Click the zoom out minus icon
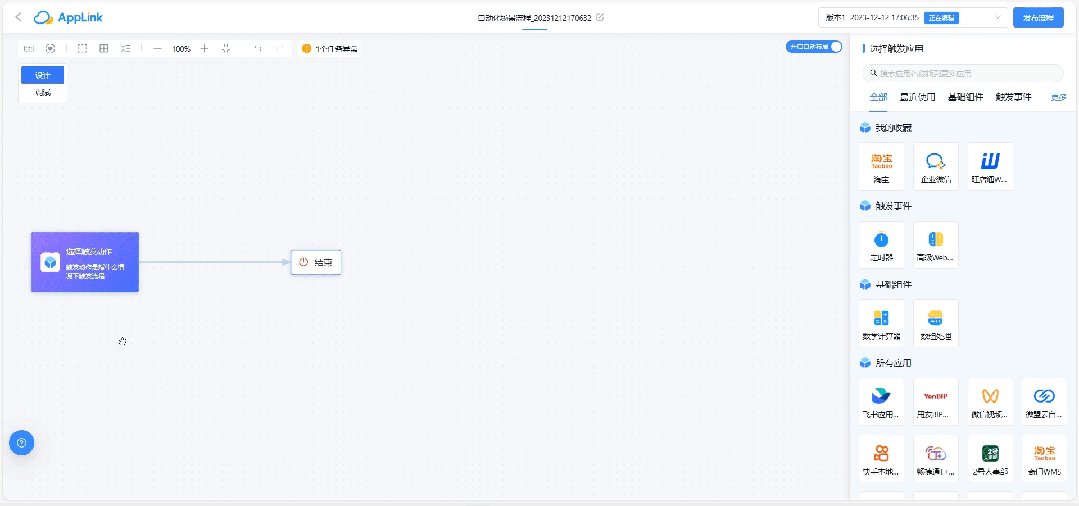 pos(157,48)
